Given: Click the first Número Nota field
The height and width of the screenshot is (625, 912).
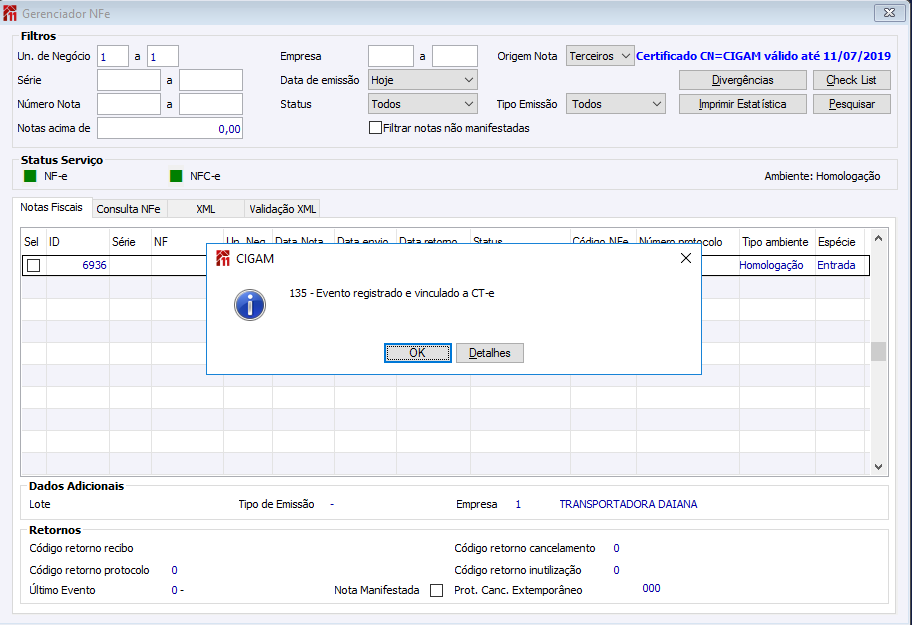Looking at the screenshot, I should (x=129, y=104).
